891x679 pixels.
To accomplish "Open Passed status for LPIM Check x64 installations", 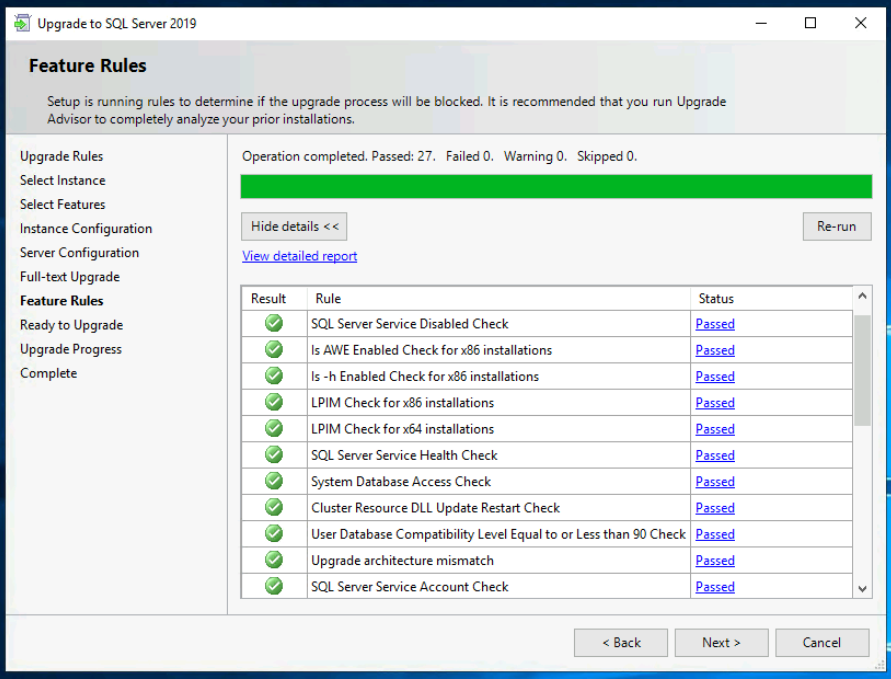I will pyautogui.click(x=715, y=429).
